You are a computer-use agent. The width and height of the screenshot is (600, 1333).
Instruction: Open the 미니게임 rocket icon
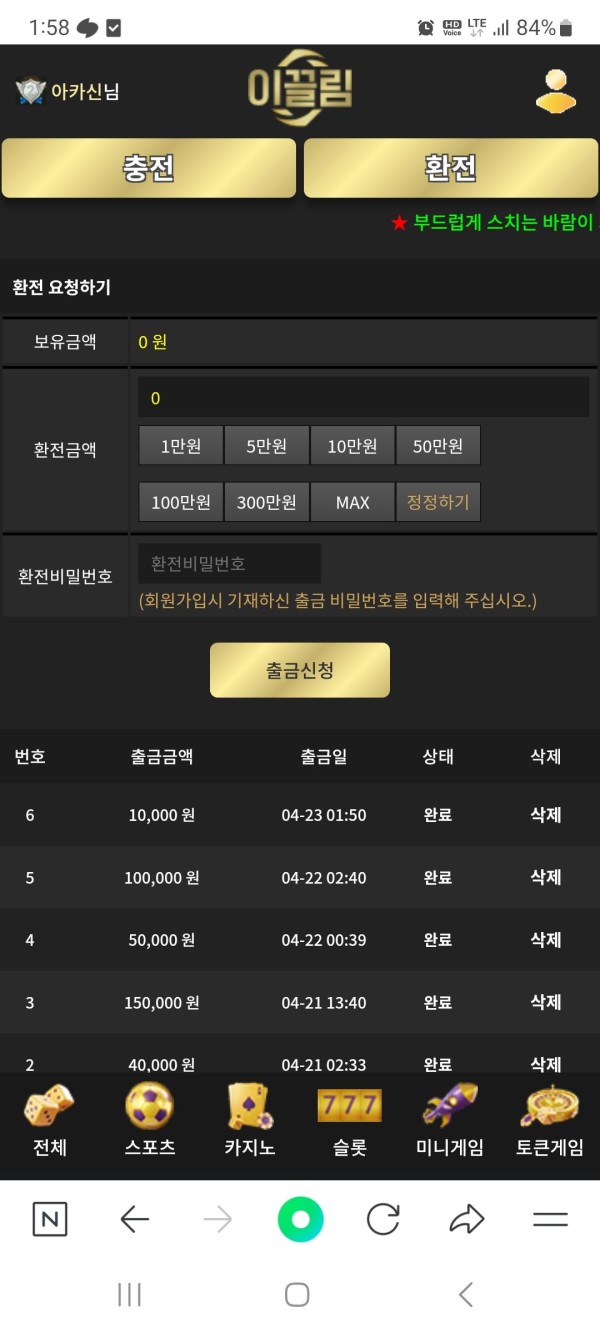450,1106
